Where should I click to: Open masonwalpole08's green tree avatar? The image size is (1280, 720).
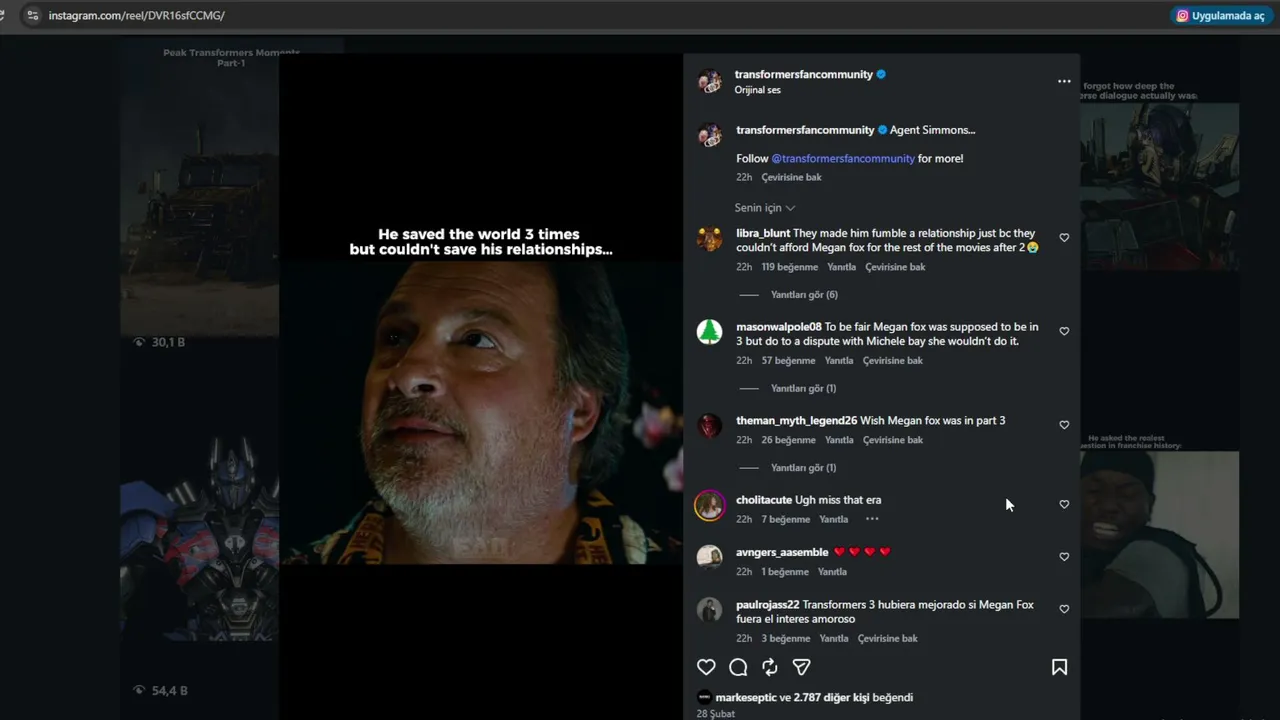click(710, 332)
